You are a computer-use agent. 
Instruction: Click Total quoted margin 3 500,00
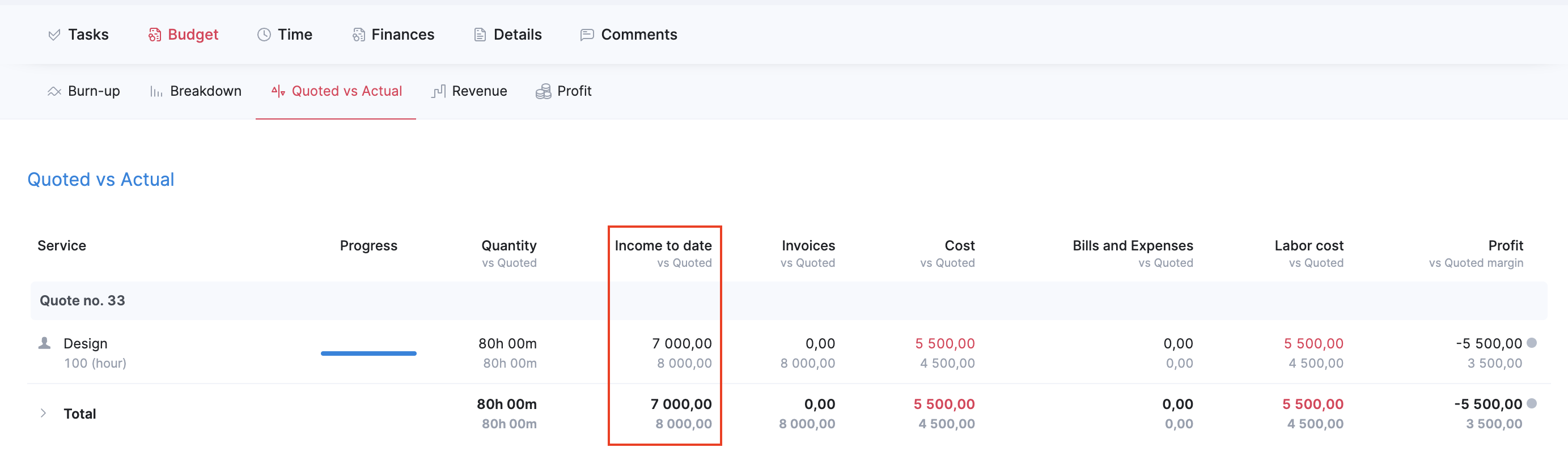(1494, 424)
